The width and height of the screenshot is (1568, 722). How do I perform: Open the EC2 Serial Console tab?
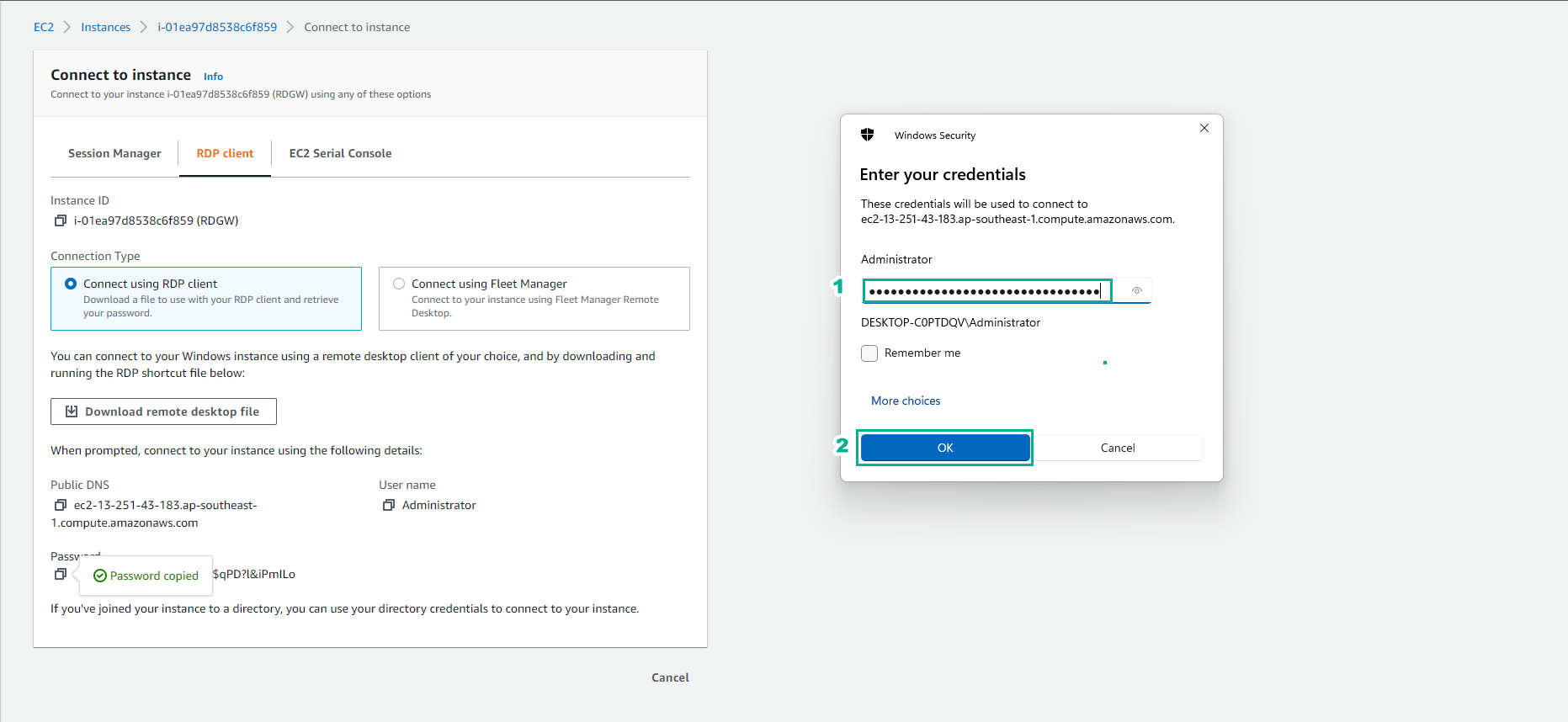(x=341, y=153)
